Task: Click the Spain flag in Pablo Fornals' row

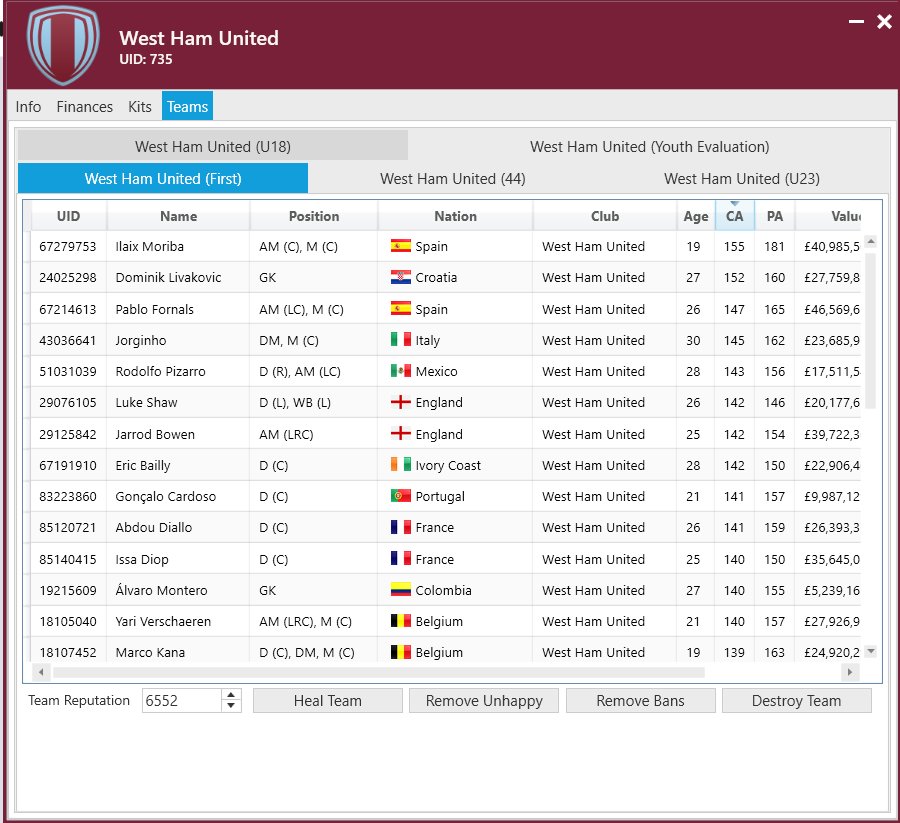Action: coord(401,309)
